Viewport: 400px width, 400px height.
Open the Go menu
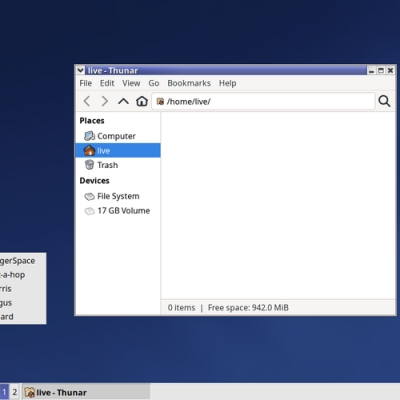click(154, 83)
